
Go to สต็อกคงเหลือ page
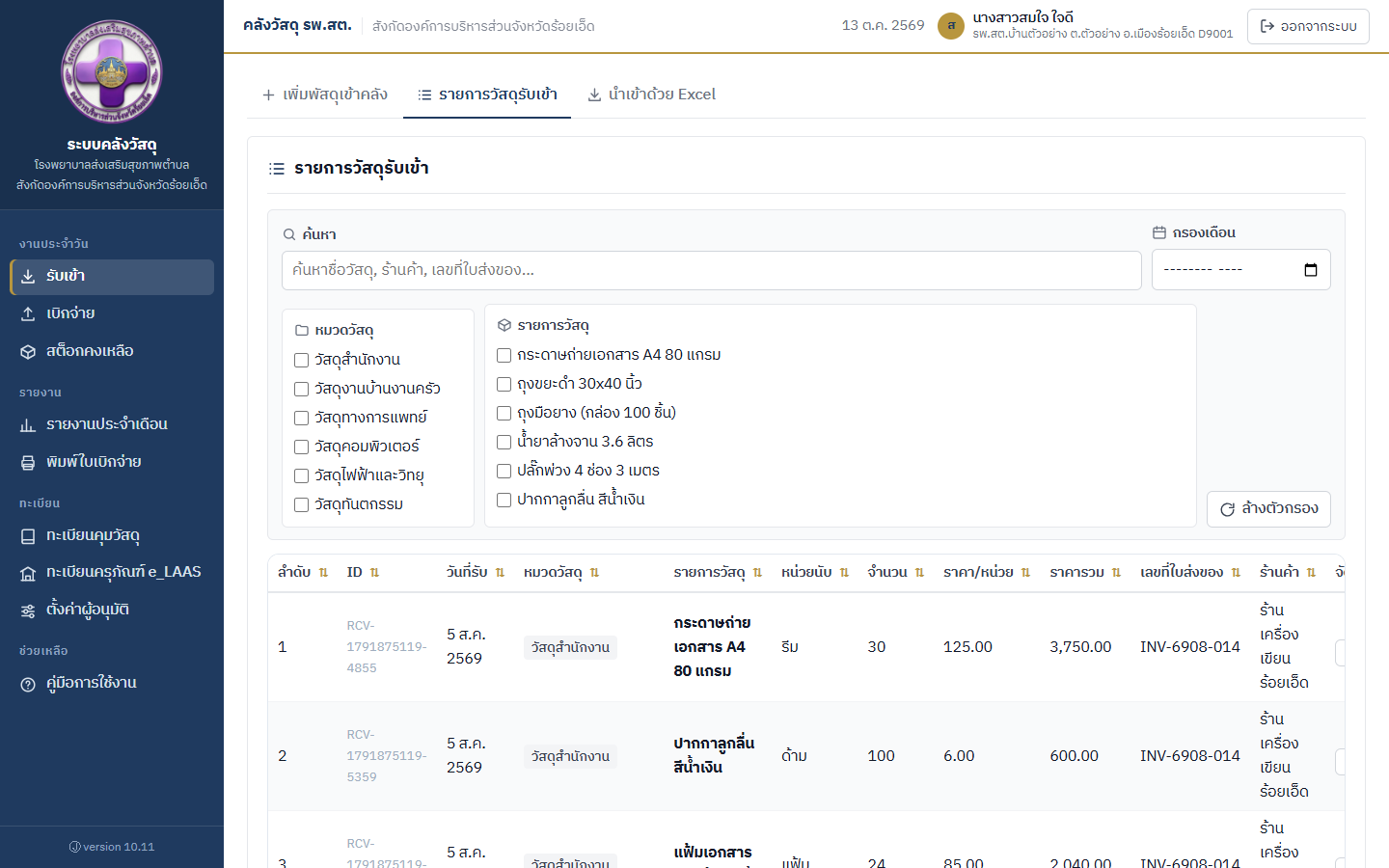click(x=112, y=352)
